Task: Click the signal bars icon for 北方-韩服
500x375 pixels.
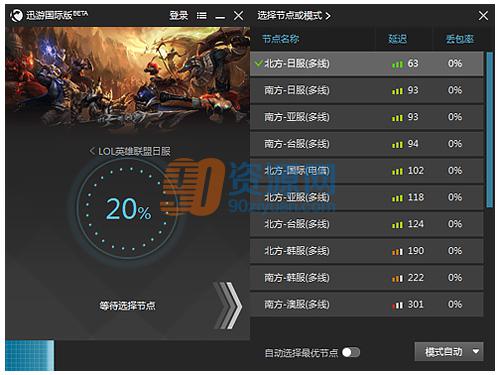Action: coord(397,251)
